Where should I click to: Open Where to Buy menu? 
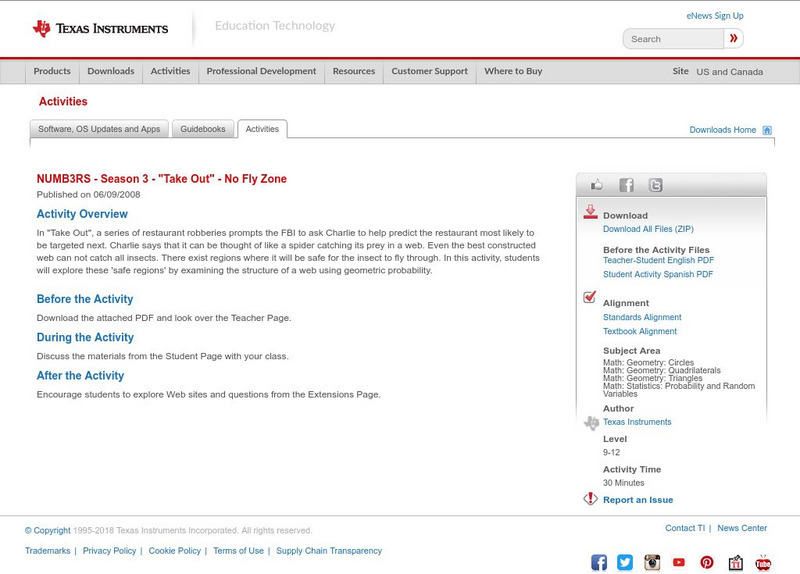pyautogui.click(x=513, y=71)
